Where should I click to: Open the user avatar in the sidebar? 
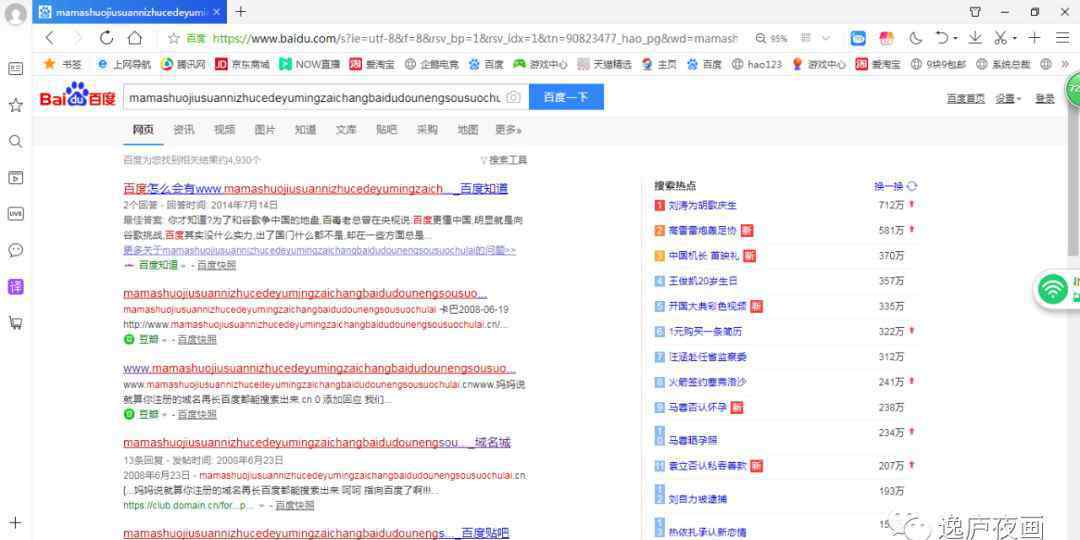click(x=15, y=14)
